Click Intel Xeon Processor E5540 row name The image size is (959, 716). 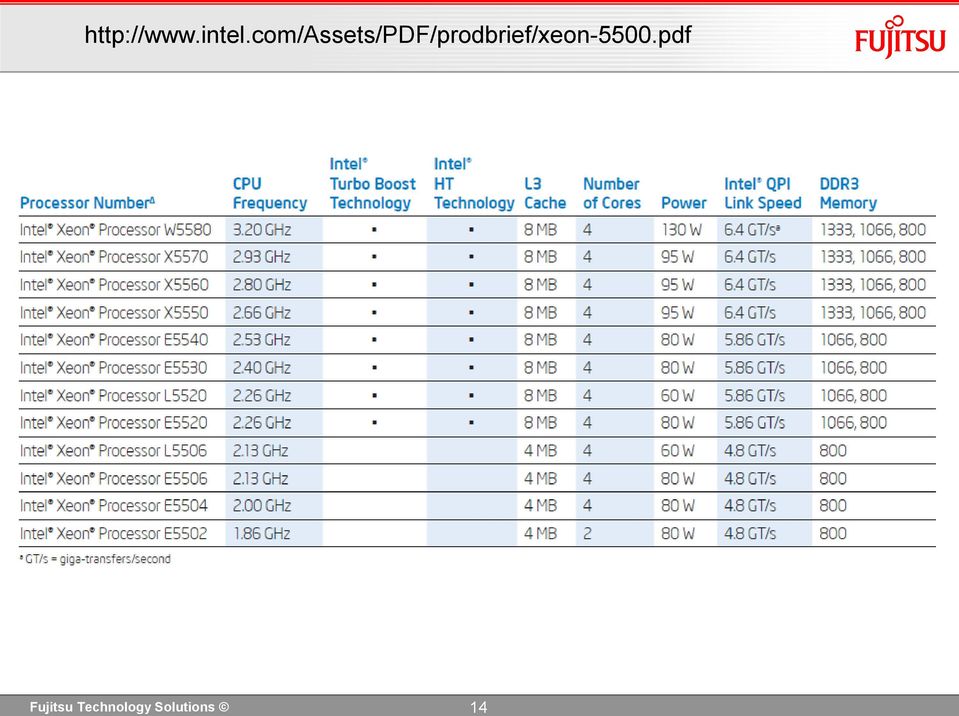coord(114,340)
